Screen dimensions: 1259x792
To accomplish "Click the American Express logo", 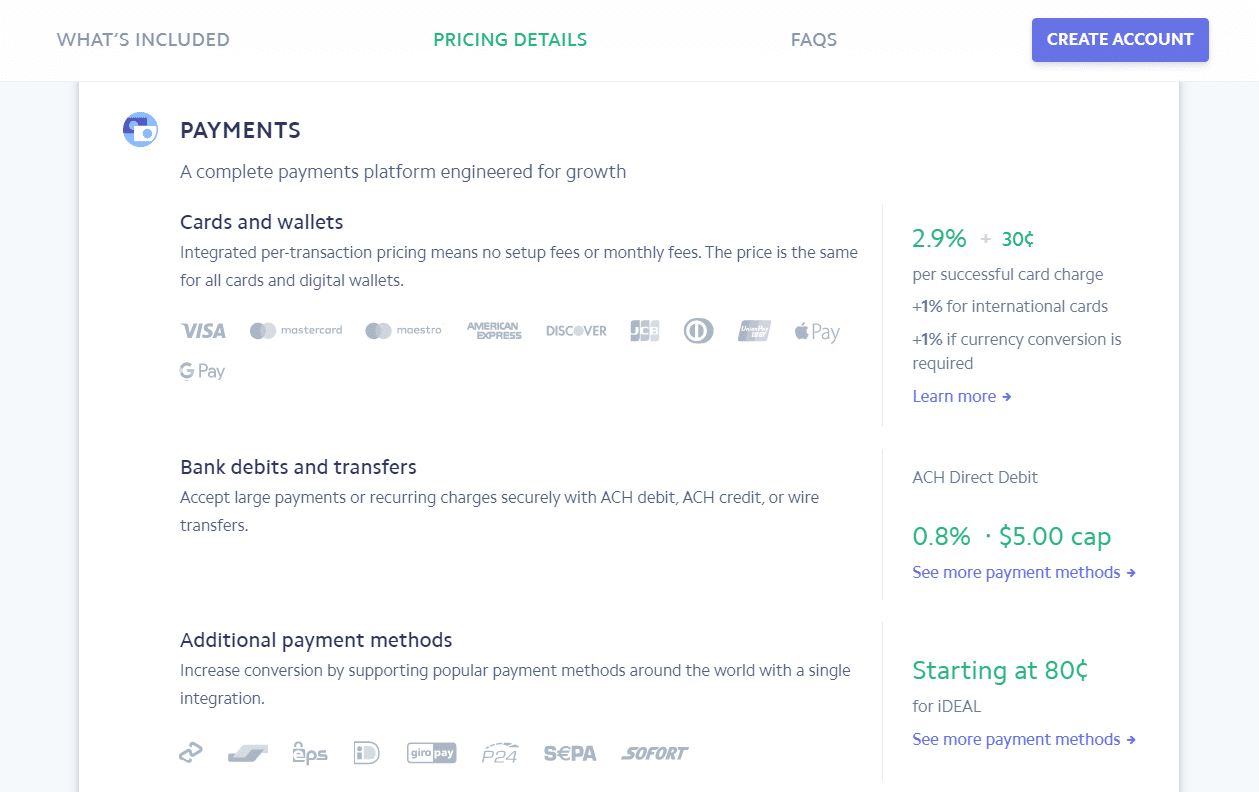I will 494,331.
